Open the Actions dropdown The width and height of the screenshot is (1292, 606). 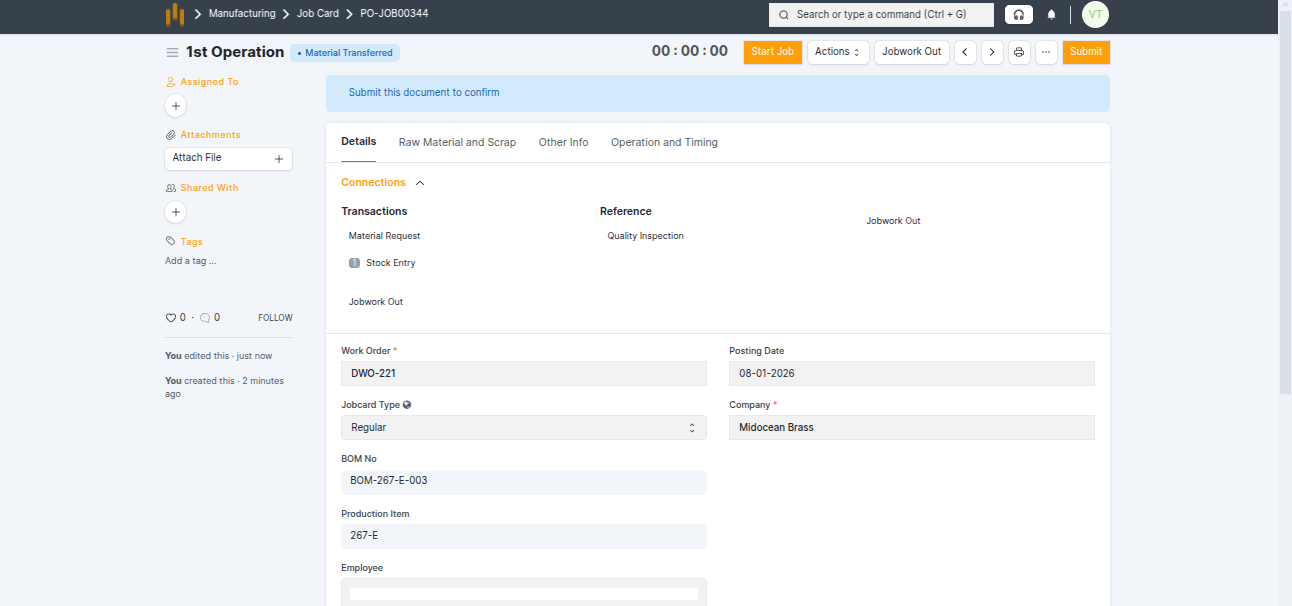pyautogui.click(x=837, y=52)
